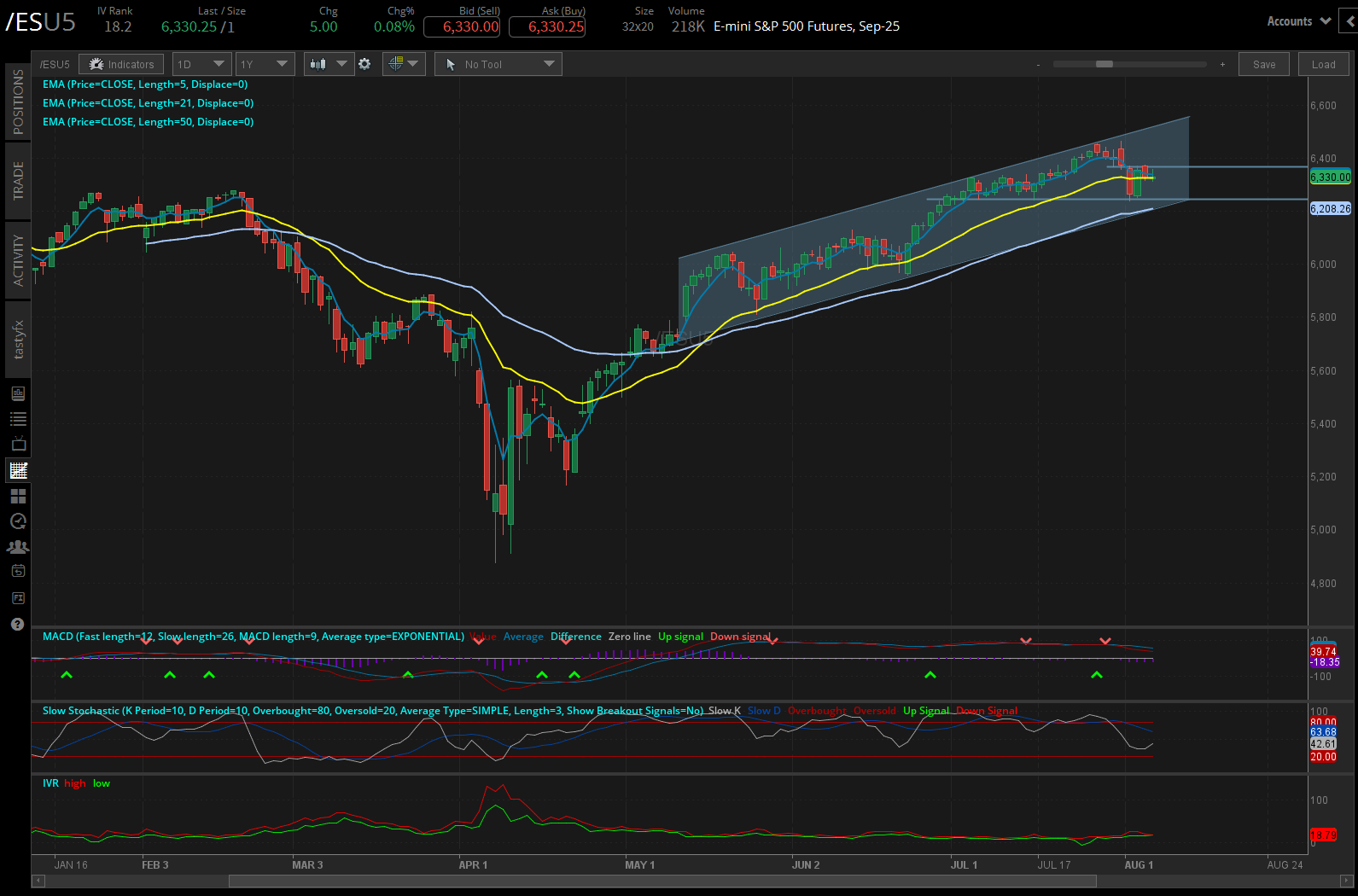The width and height of the screenshot is (1358, 896).
Task: Open the Accounts dropdown
Action: pyautogui.click(x=1299, y=21)
